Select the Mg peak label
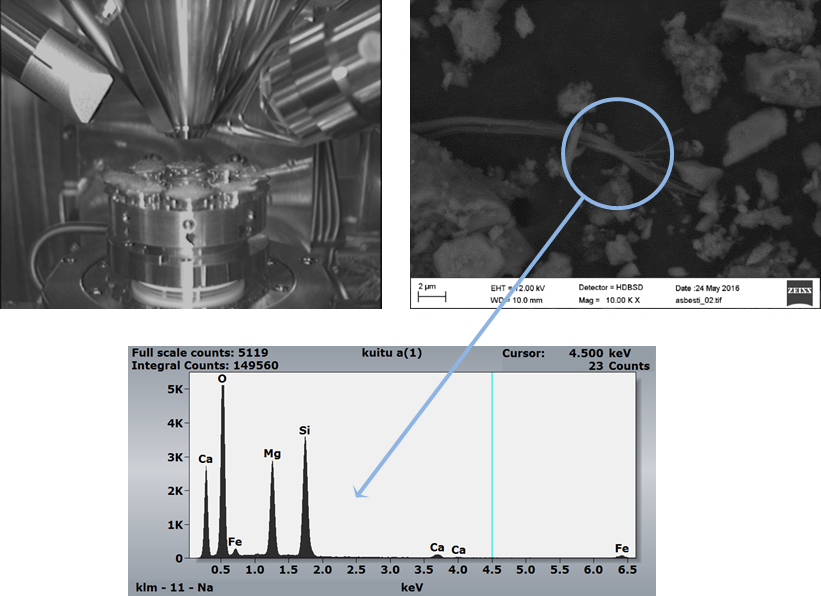 click(x=272, y=454)
